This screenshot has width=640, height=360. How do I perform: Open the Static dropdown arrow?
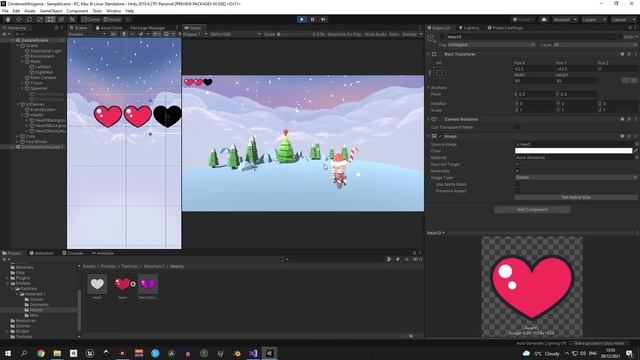pyautogui.click(x=636, y=37)
